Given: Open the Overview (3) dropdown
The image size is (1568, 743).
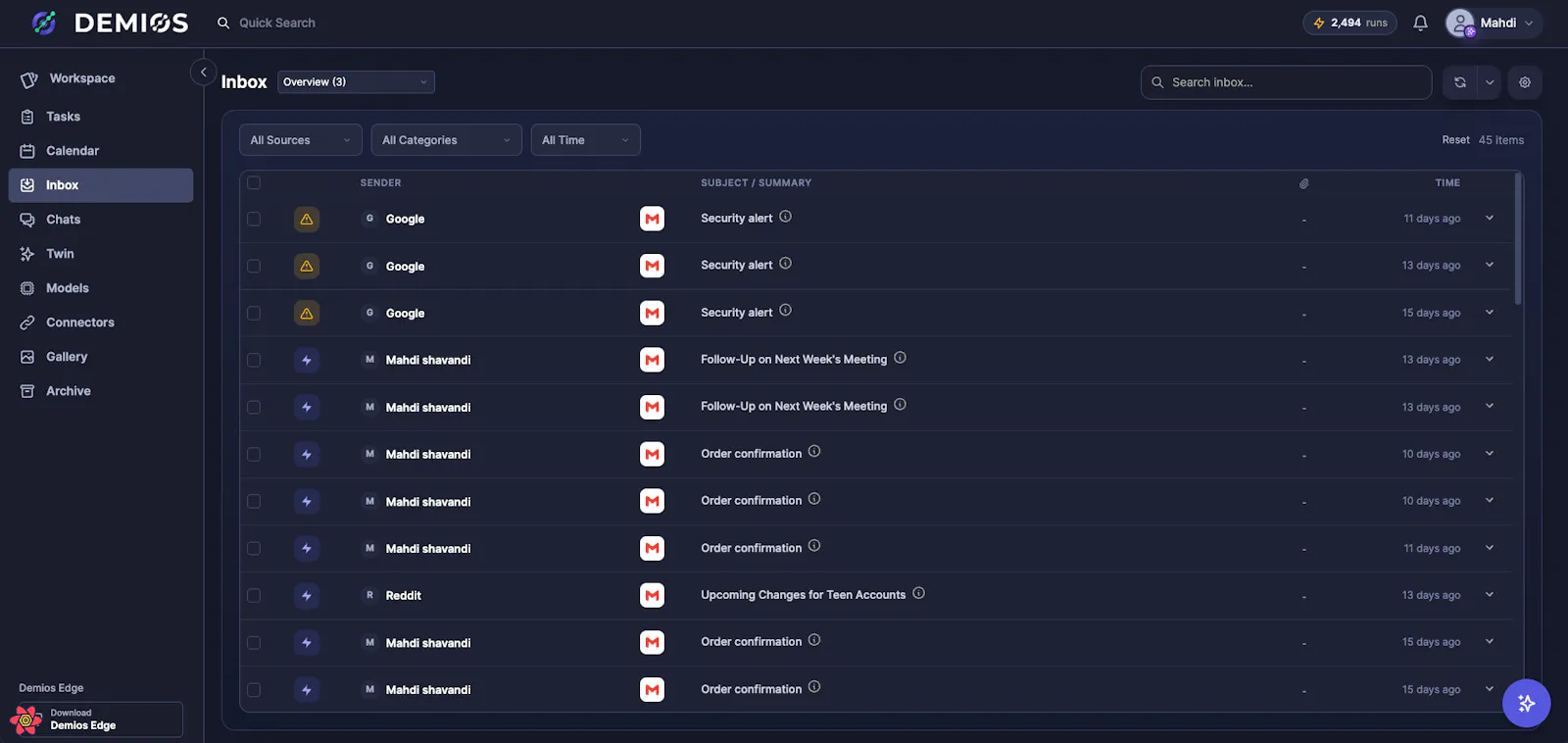Looking at the screenshot, I should [x=356, y=82].
